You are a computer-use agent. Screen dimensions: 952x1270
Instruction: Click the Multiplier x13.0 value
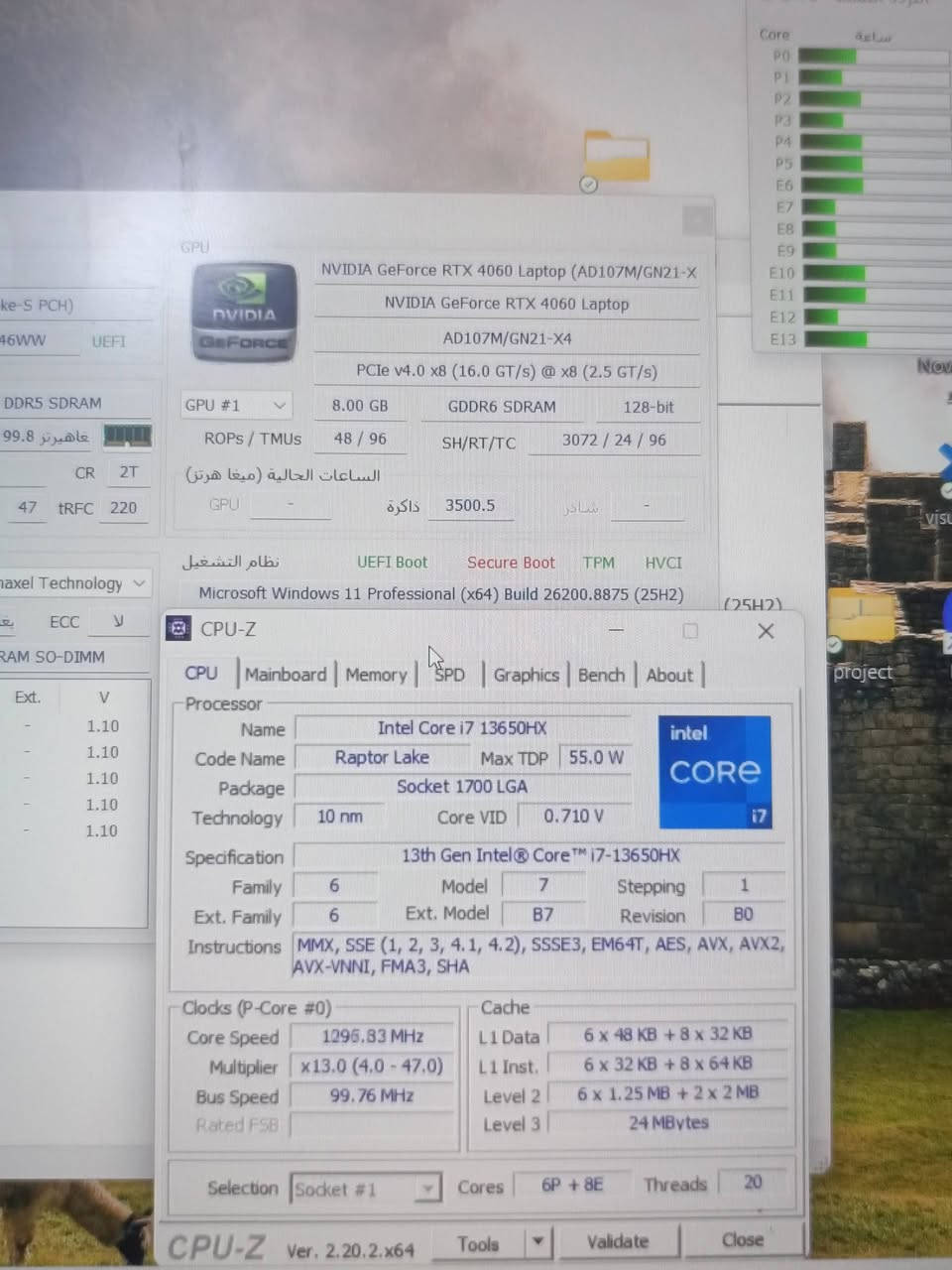(372, 1067)
